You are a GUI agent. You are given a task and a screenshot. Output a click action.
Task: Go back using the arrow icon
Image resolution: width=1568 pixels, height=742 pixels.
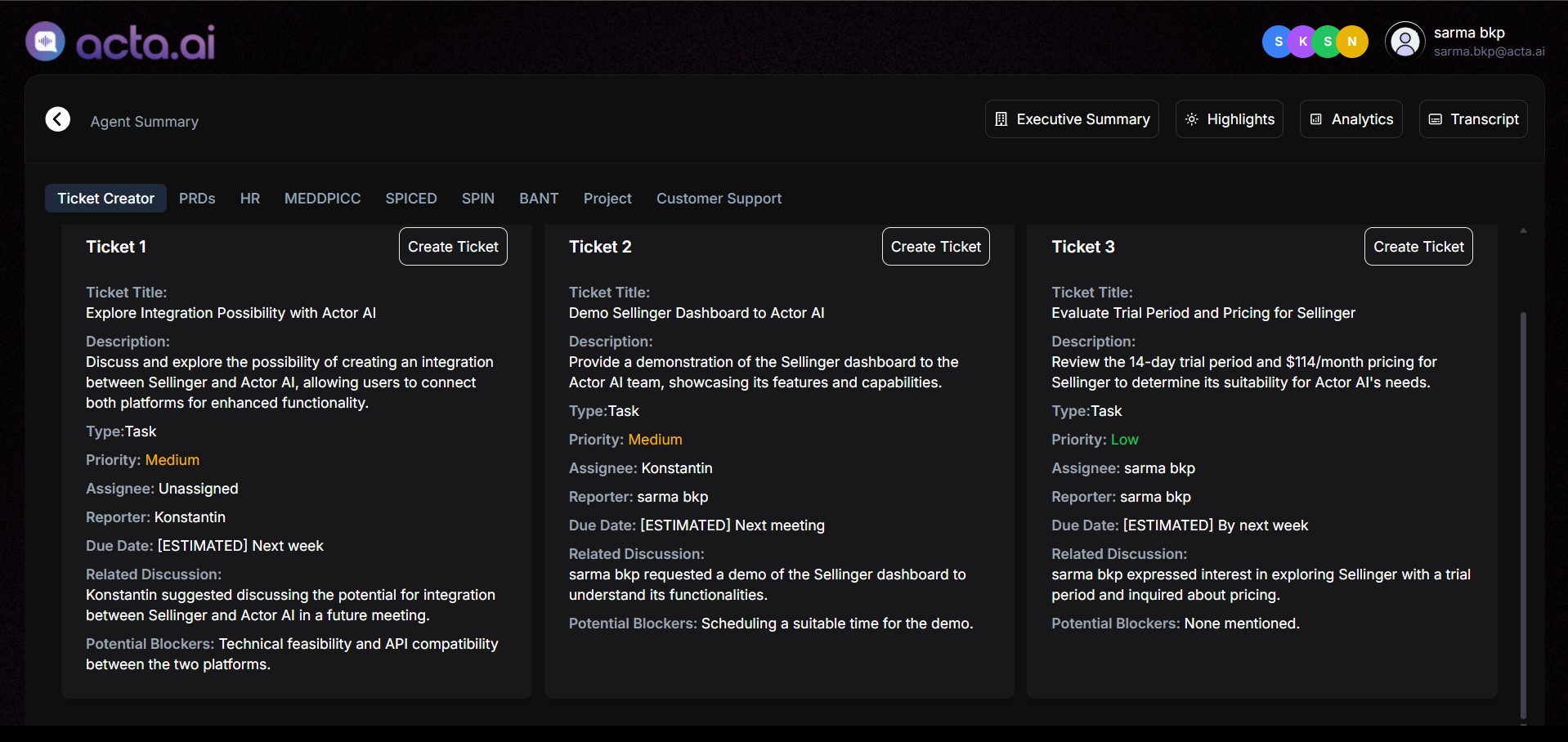coord(57,119)
